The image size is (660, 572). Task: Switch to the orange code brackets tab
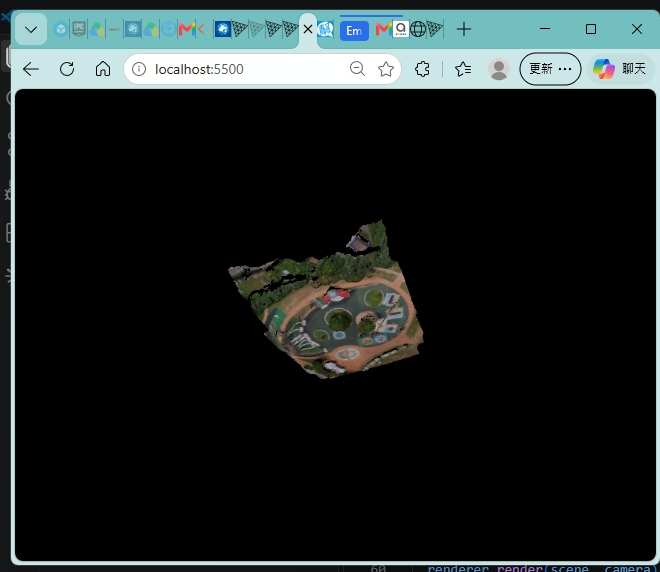pos(204,29)
